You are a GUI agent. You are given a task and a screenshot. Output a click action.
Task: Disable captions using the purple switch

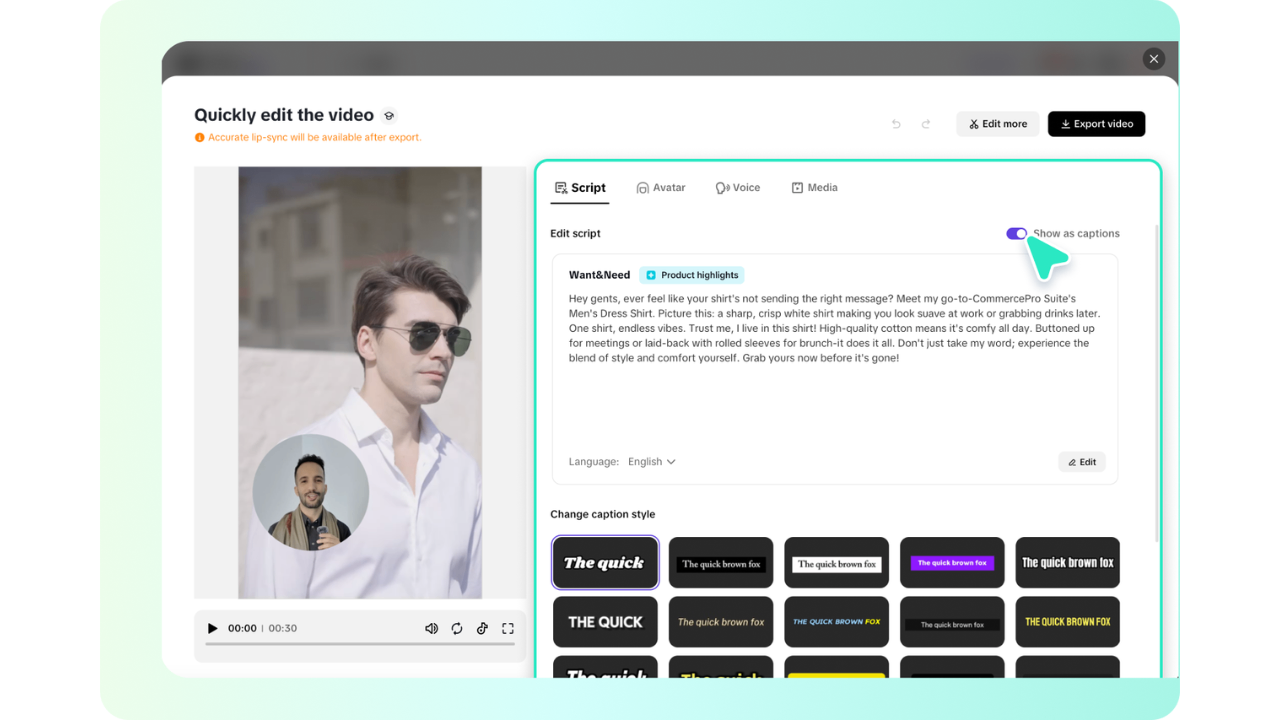(1016, 233)
